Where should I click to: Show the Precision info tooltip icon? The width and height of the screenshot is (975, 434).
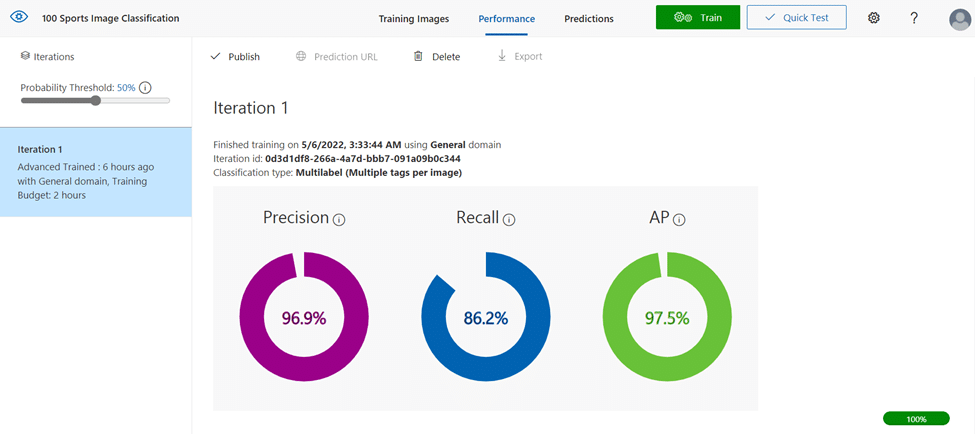339,219
